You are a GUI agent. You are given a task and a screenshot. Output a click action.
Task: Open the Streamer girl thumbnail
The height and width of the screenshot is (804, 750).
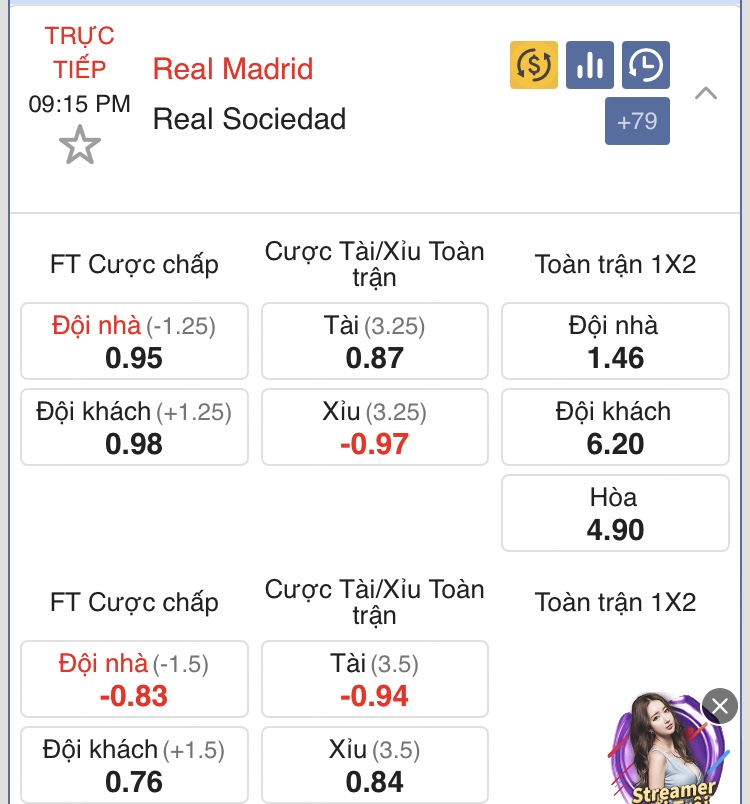point(668,749)
